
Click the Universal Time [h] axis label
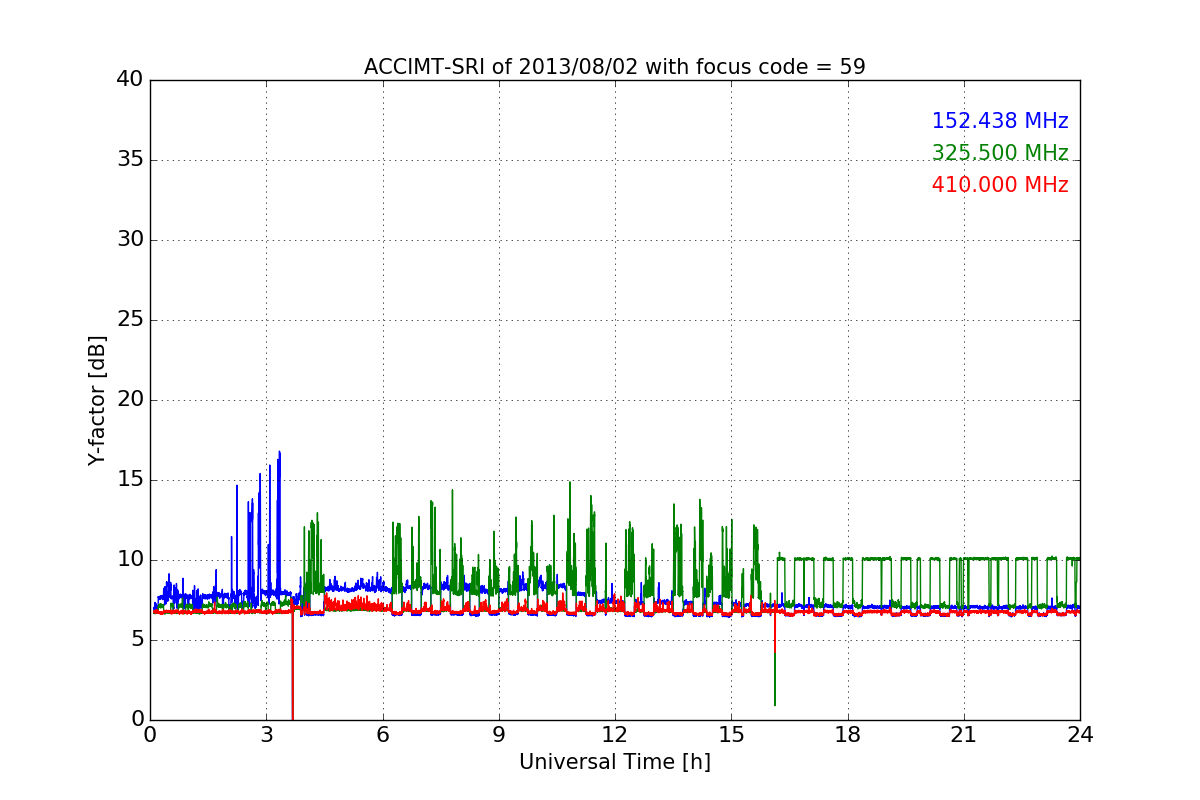[x=614, y=762]
